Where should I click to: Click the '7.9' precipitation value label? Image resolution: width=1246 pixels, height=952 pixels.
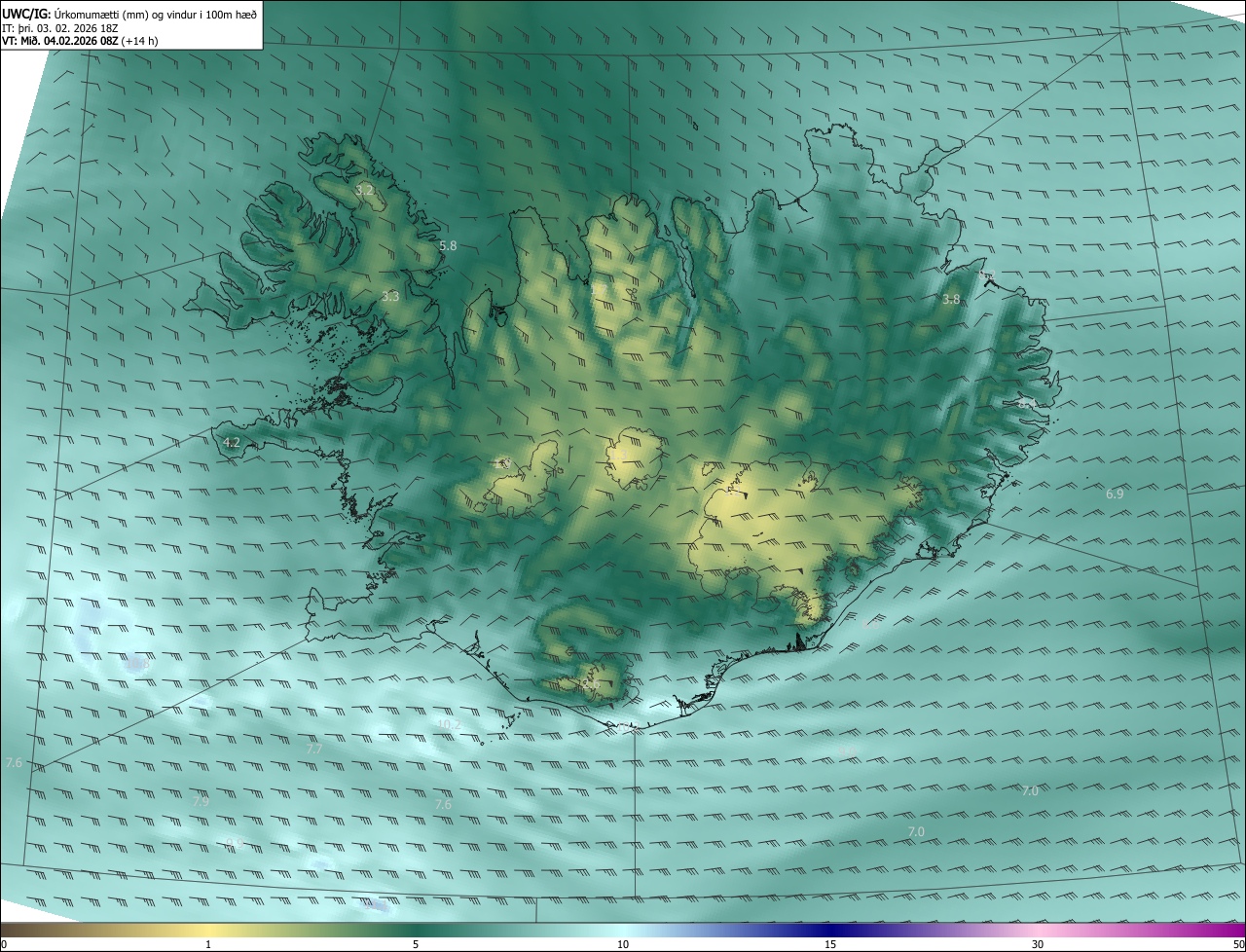point(200,802)
